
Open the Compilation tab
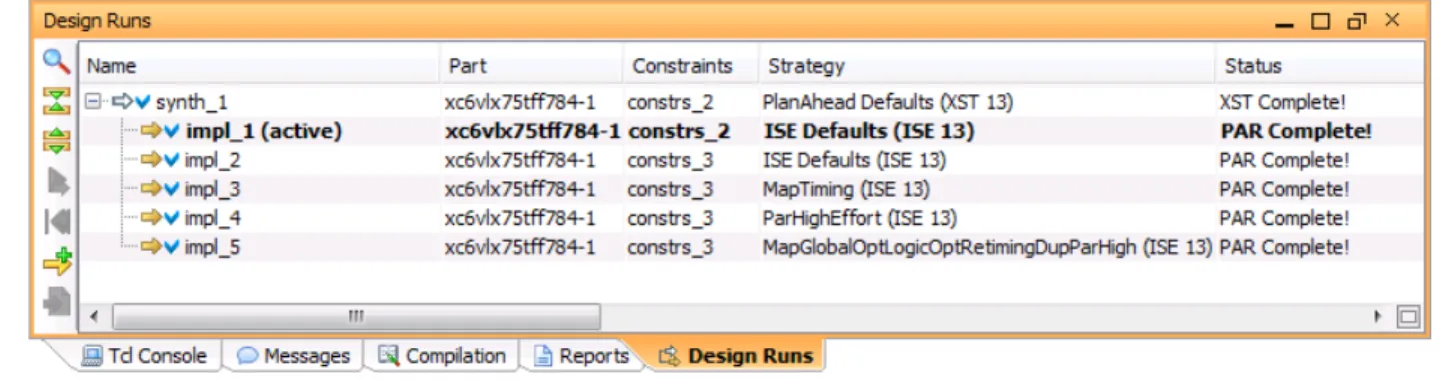coord(441,355)
